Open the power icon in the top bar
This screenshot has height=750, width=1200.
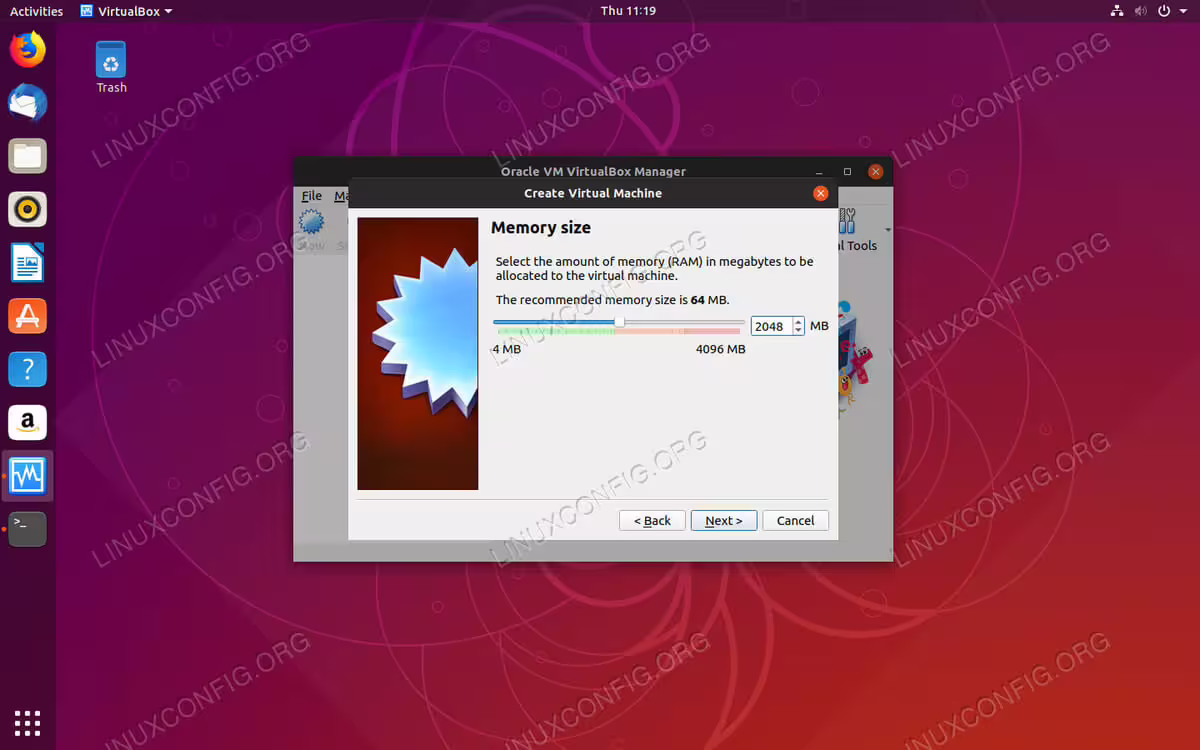(1164, 11)
